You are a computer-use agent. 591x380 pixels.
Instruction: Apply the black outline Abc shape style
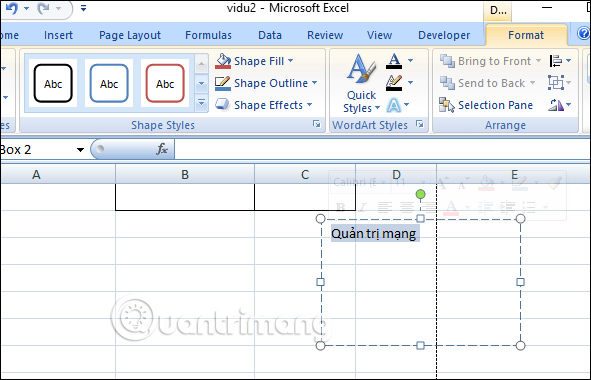(x=53, y=83)
